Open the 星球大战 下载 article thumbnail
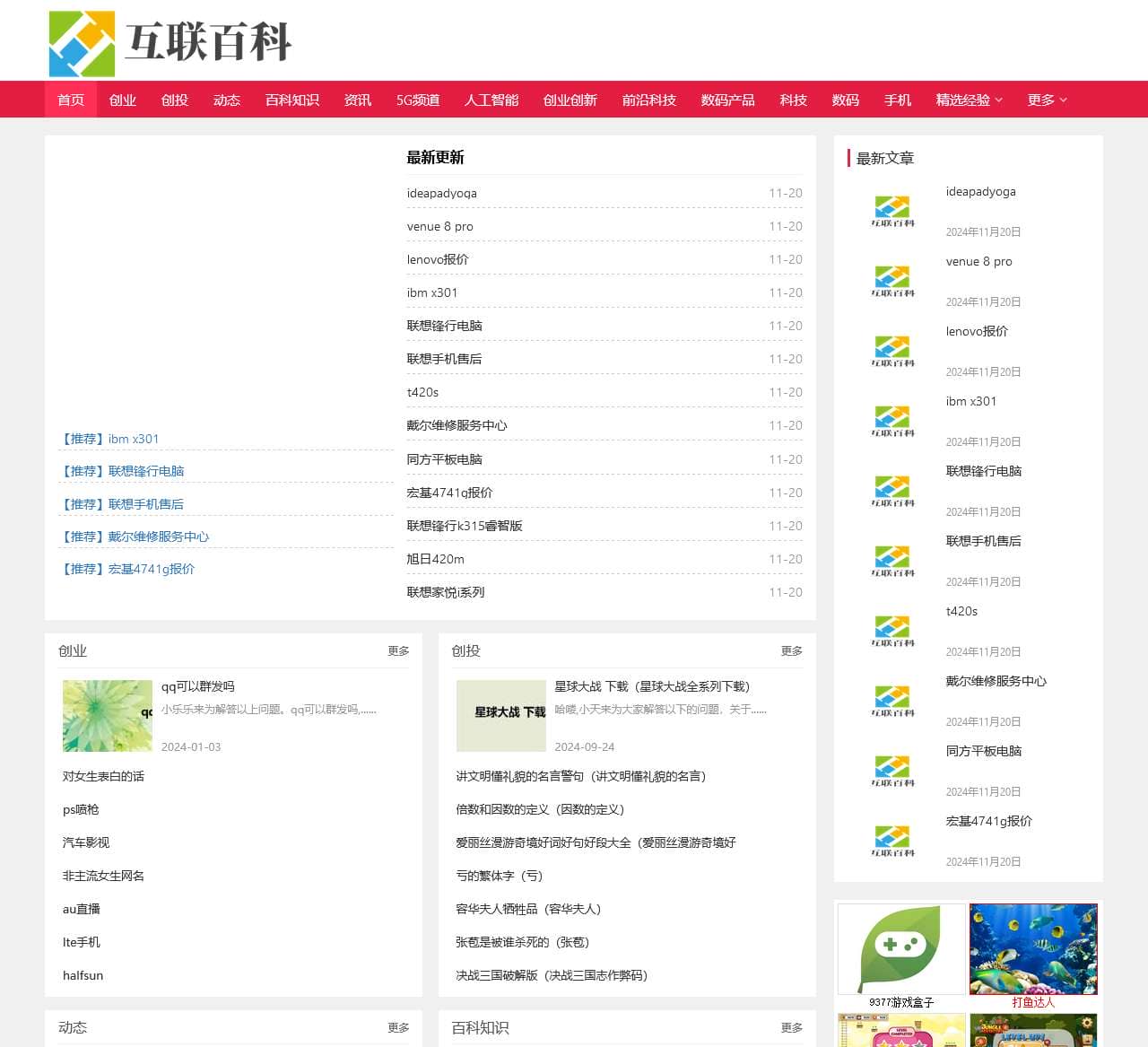Screen dimensions: 1148x1047 coord(501,716)
